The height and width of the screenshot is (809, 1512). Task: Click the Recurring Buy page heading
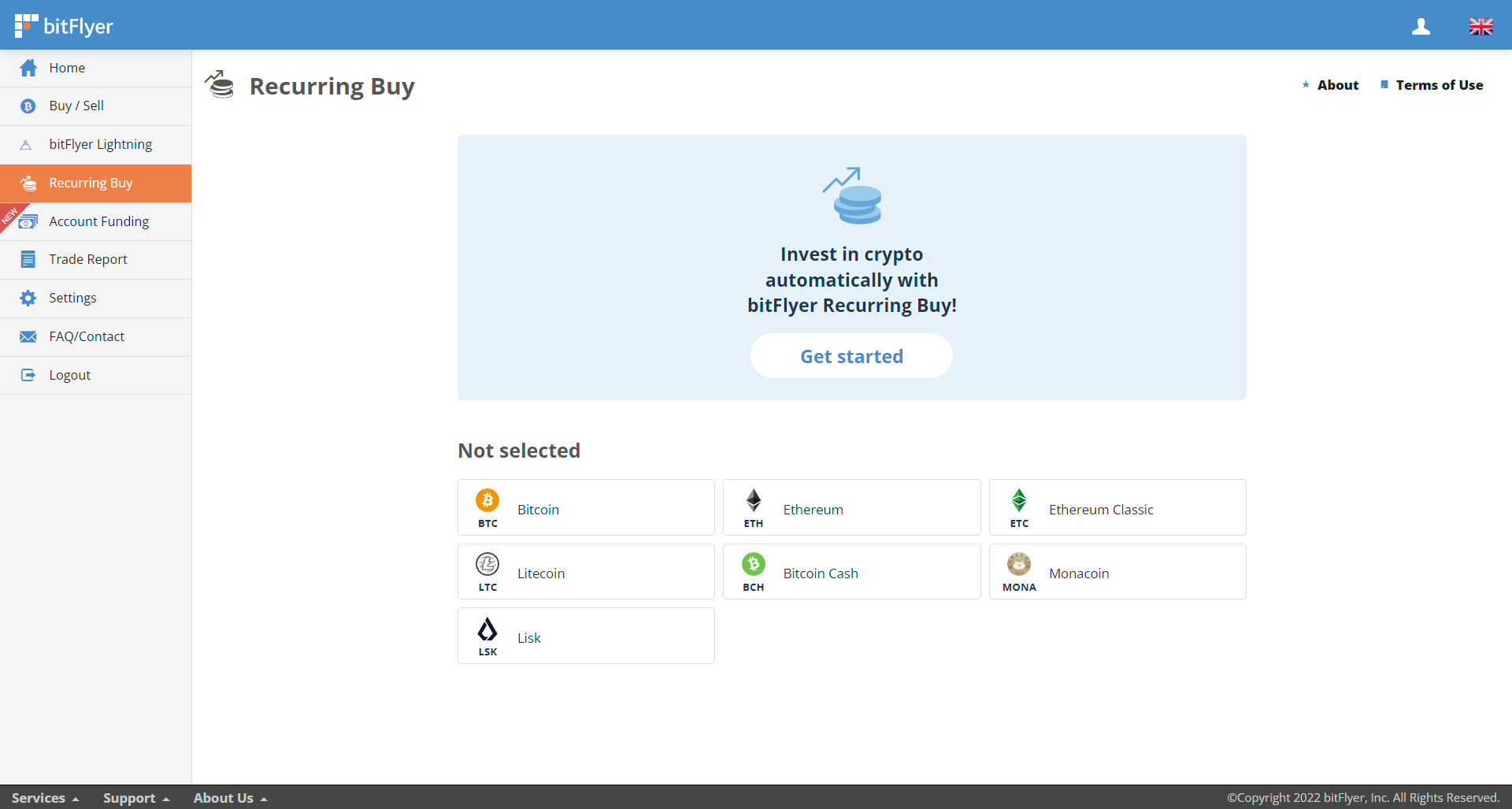[332, 86]
